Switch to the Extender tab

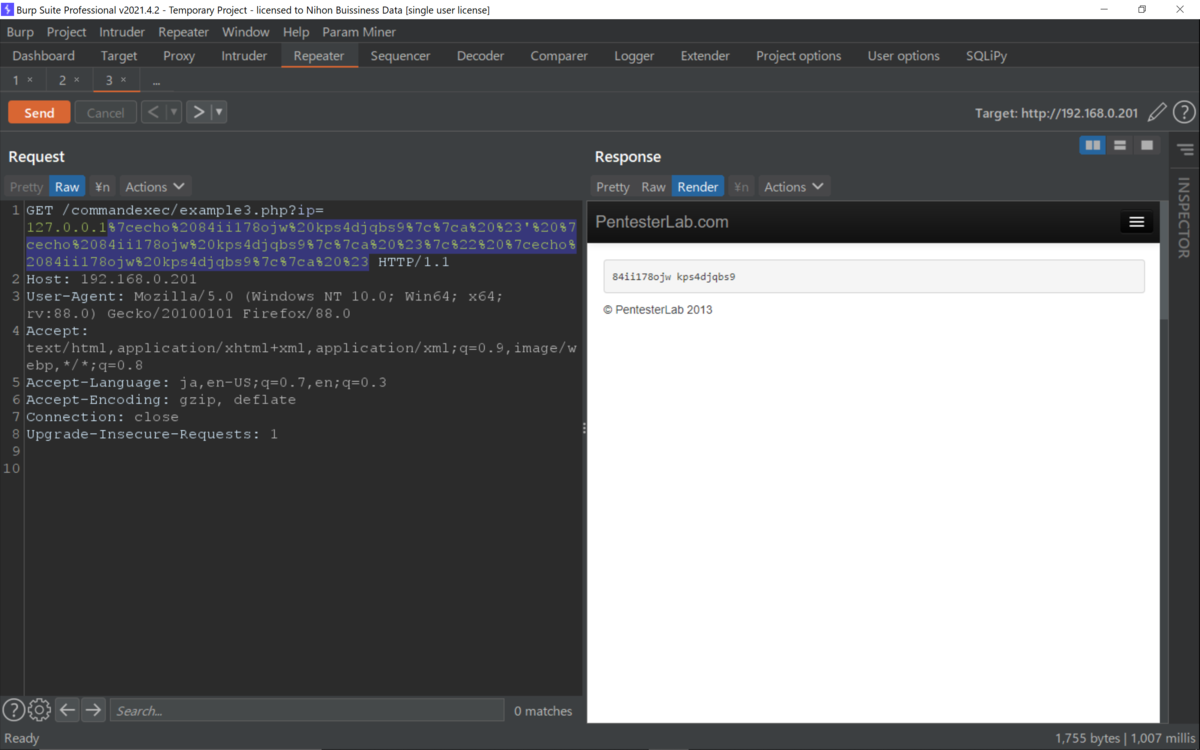pos(705,55)
